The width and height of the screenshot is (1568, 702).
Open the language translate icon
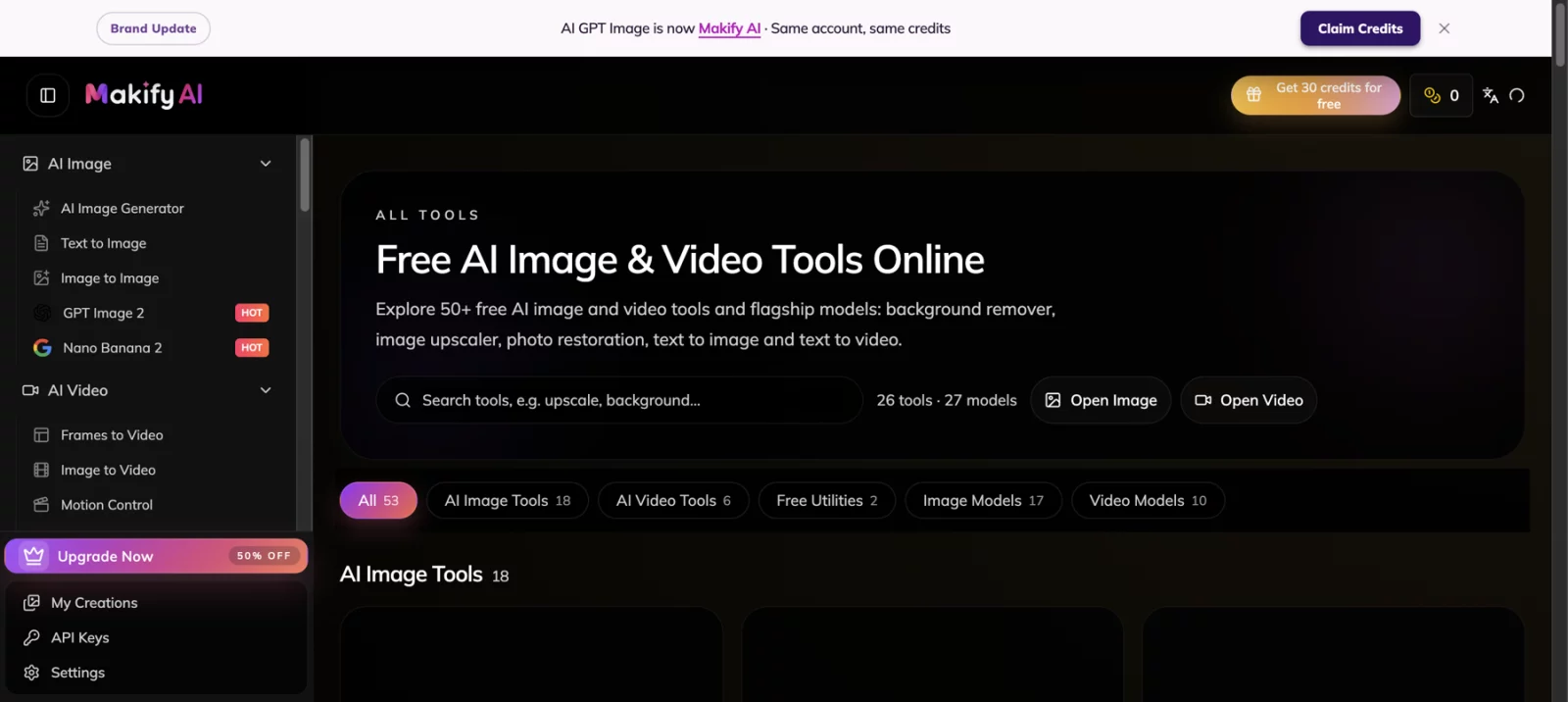coord(1491,95)
